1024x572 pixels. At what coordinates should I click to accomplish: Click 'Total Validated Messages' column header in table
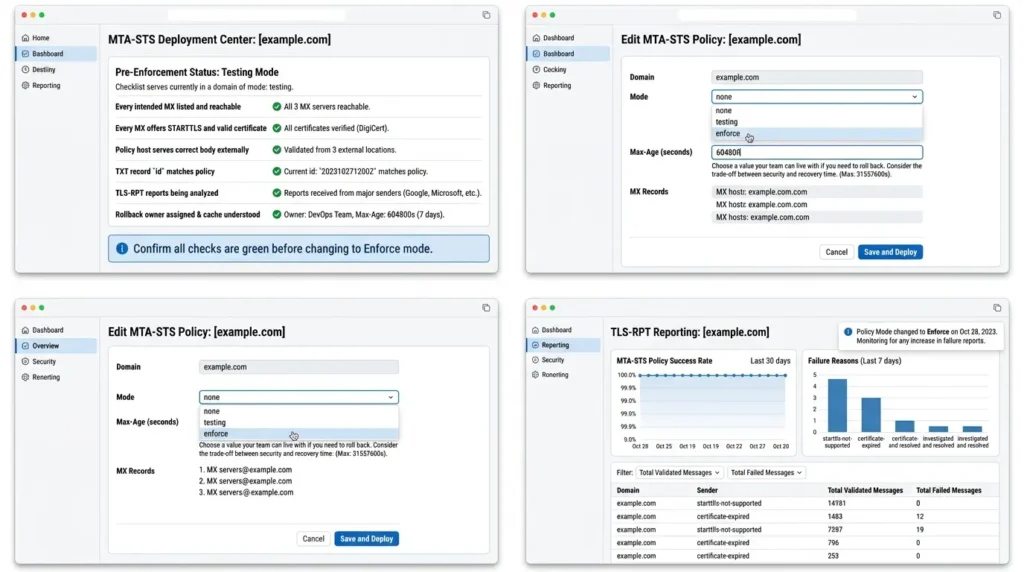coord(865,490)
